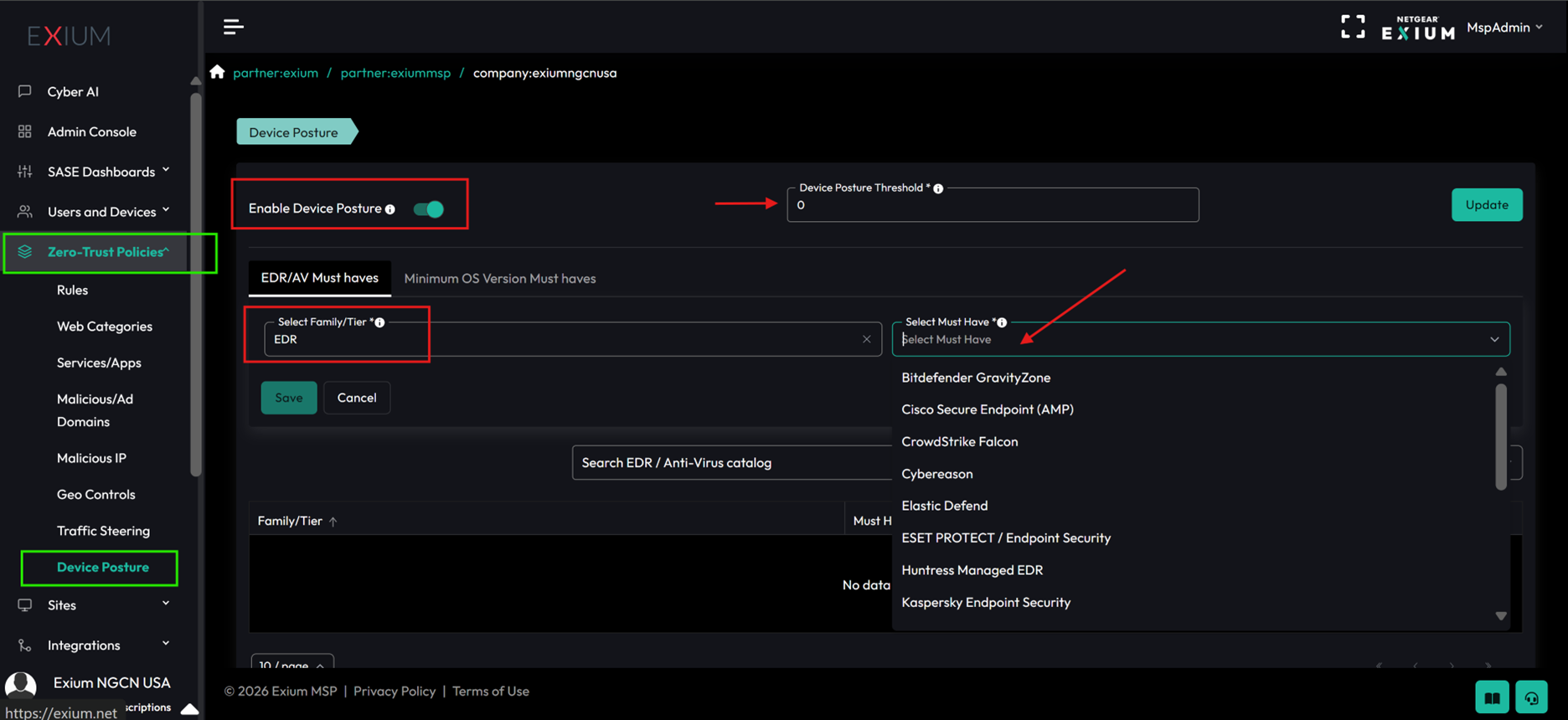Image resolution: width=1568 pixels, height=720 pixels.
Task: Open the support headset icon
Action: [1531, 697]
